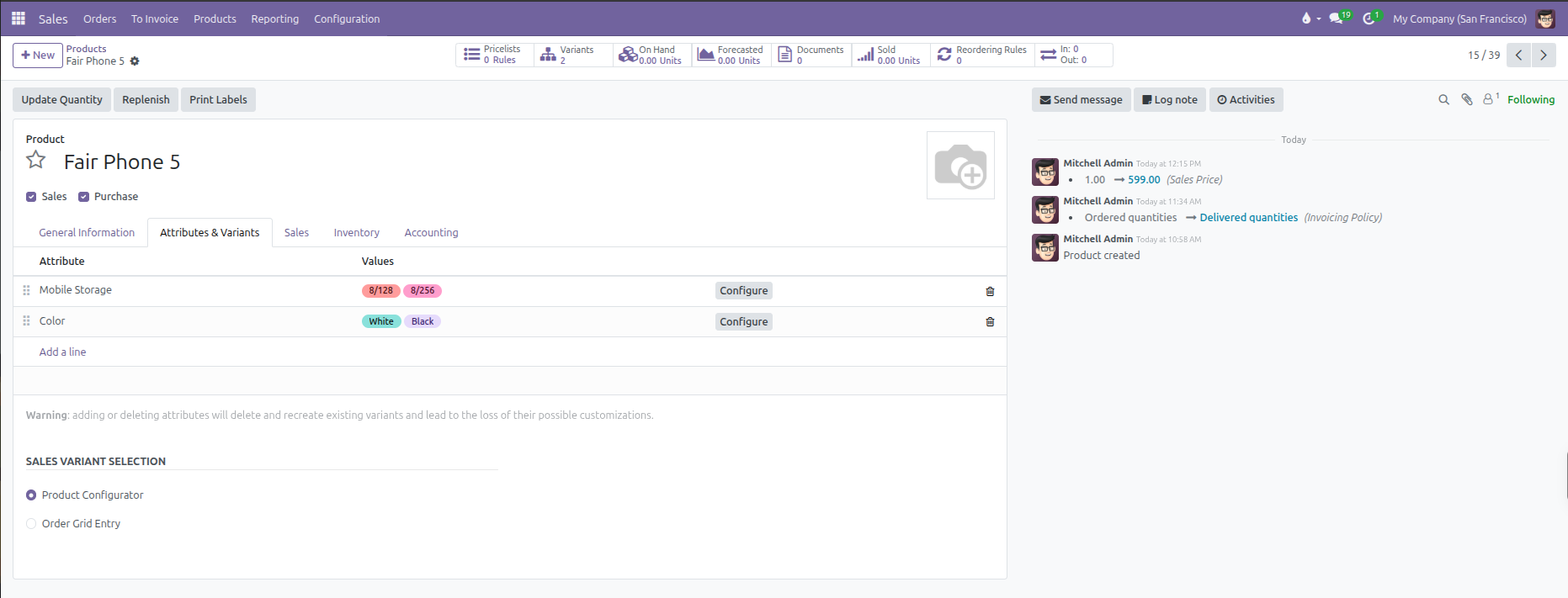
Task: Go back via Products breadcrumb link
Action: point(86,49)
